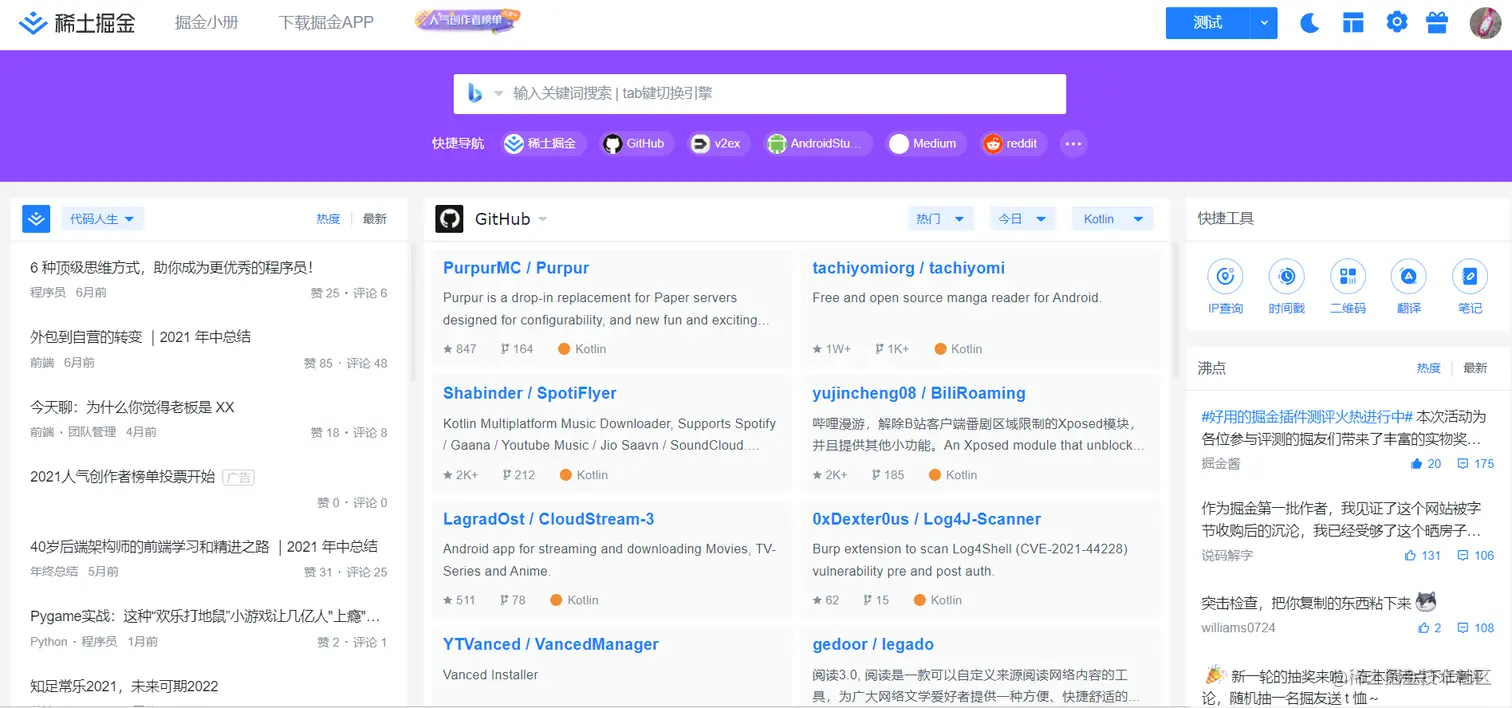Open the 笔记 tool
Image resolution: width=1512 pixels, height=708 pixels.
click(x=1470, y=287)
